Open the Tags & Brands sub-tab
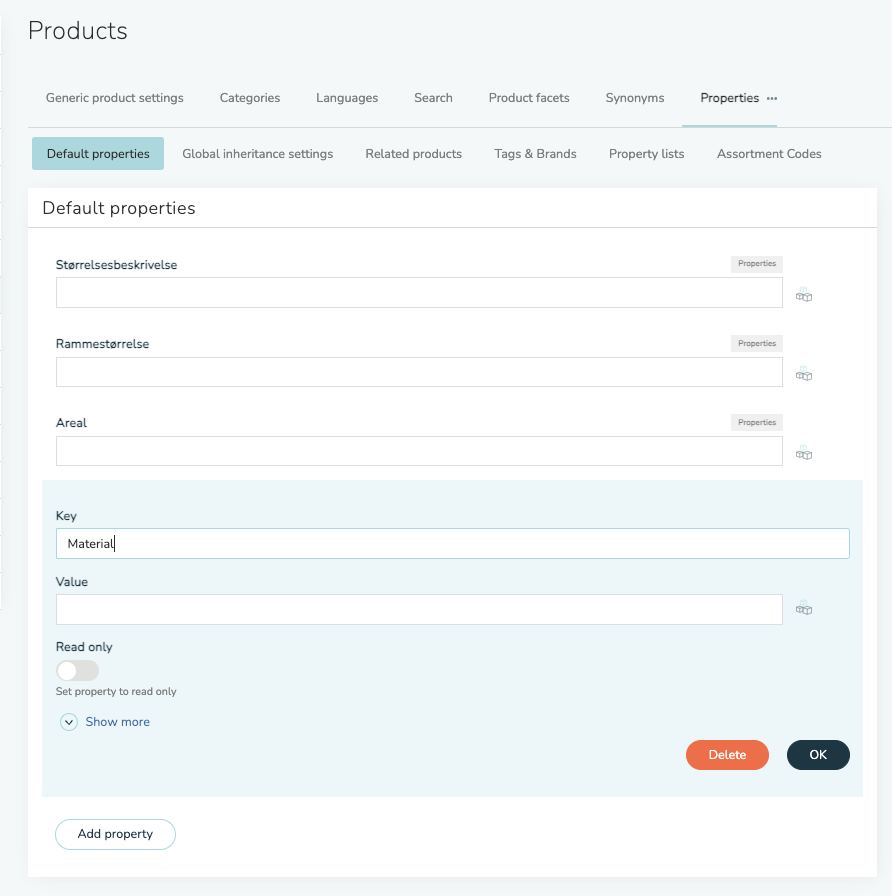Image resolution: width=892 pixels, height=896 pixels. [x=535, y=154]
